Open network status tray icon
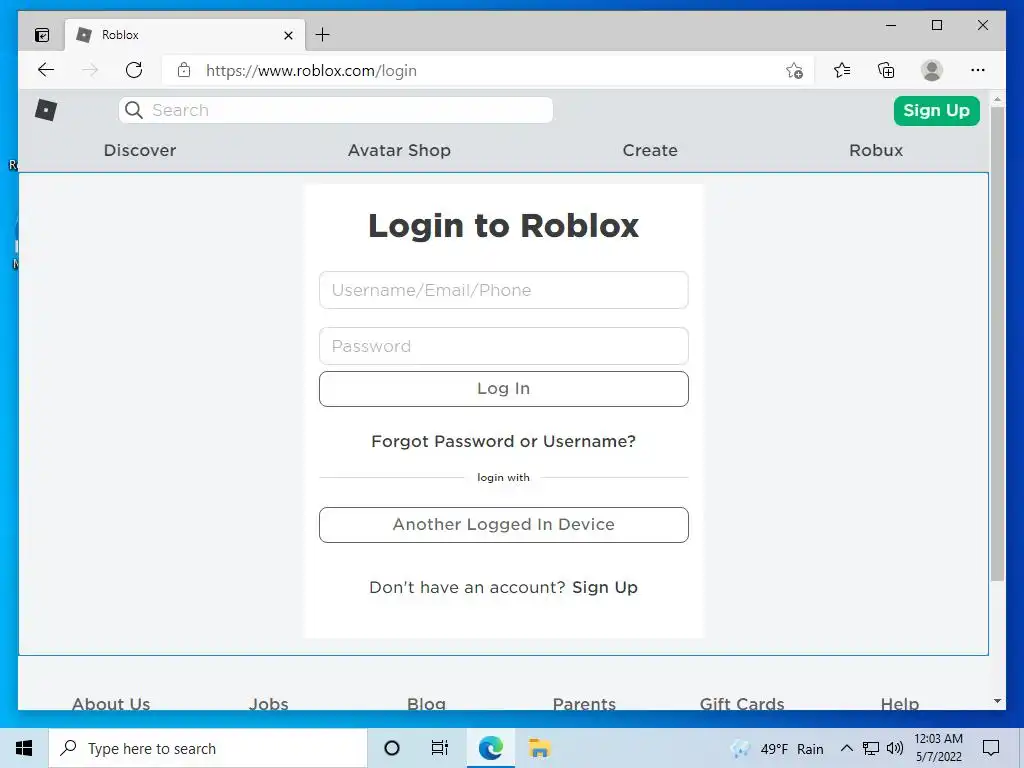The height and width of the screenshot is (768, 1024). point(871,748)
